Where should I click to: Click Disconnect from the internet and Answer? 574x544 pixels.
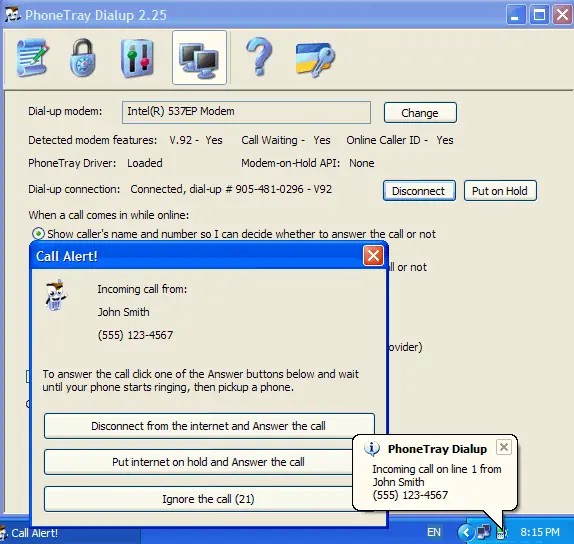point(209,426)
